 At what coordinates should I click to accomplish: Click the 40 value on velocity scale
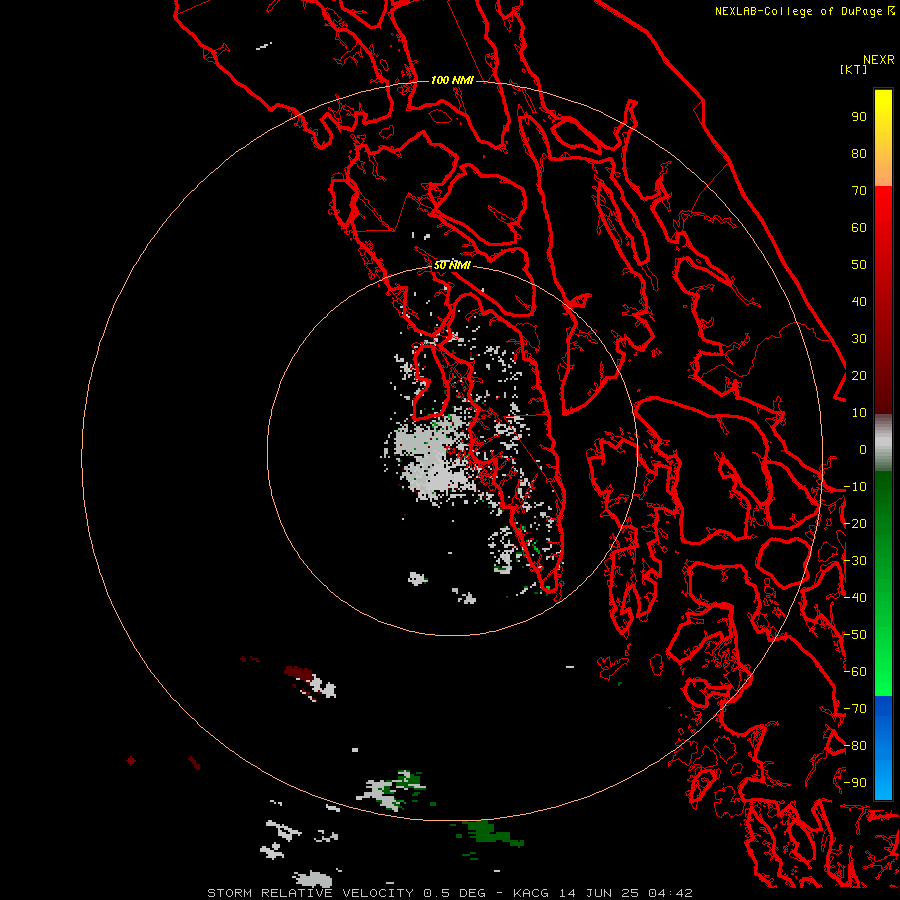(859, 302)
